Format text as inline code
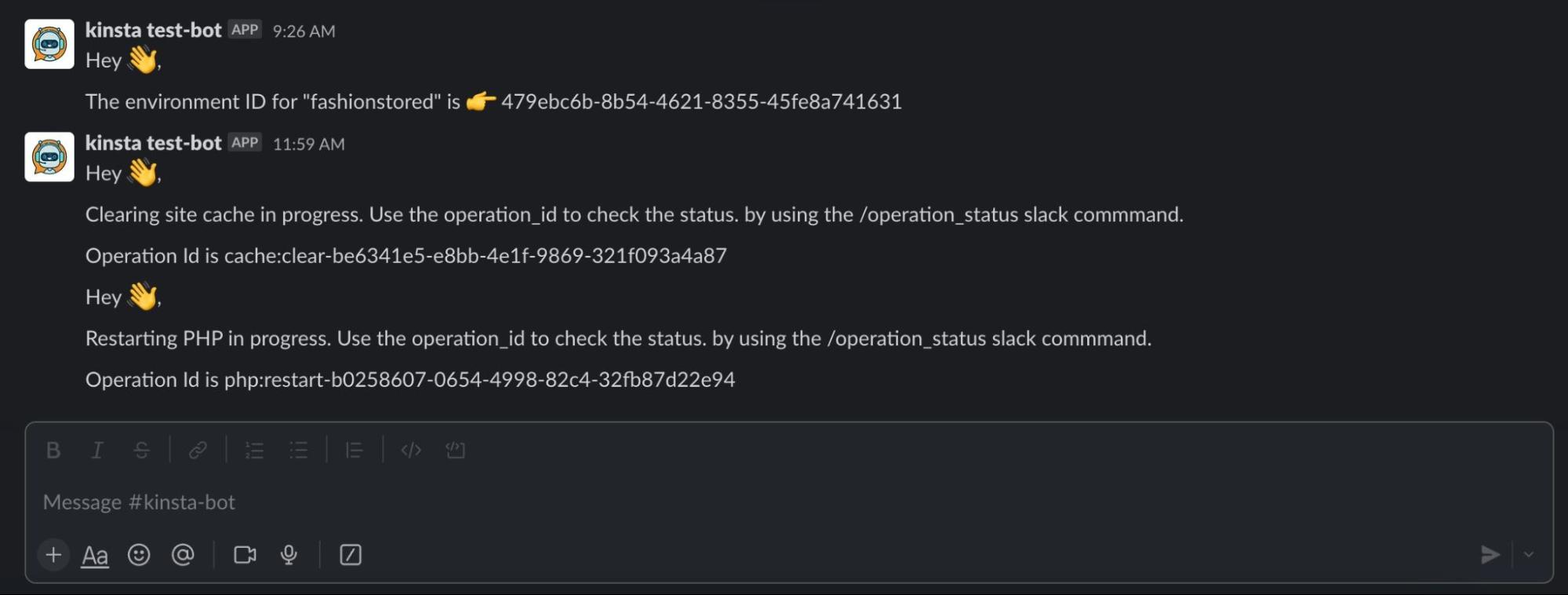Viewport: 1568px width, 595px height. [411, 451]
